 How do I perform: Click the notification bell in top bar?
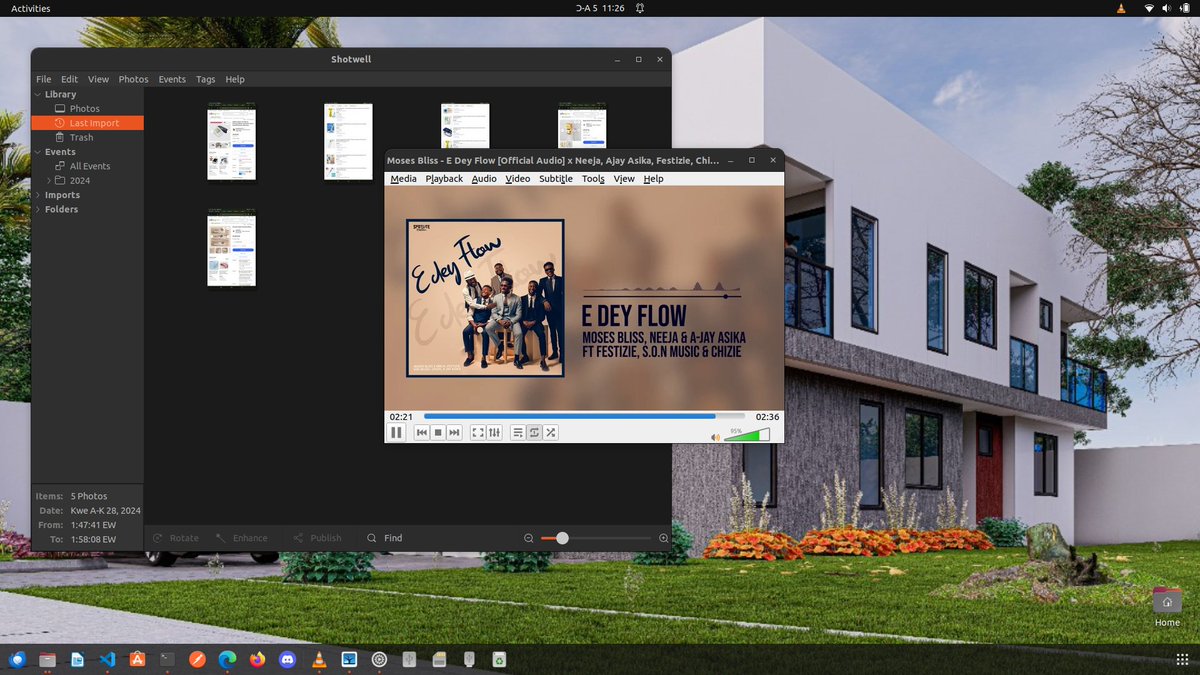point(639,8)
